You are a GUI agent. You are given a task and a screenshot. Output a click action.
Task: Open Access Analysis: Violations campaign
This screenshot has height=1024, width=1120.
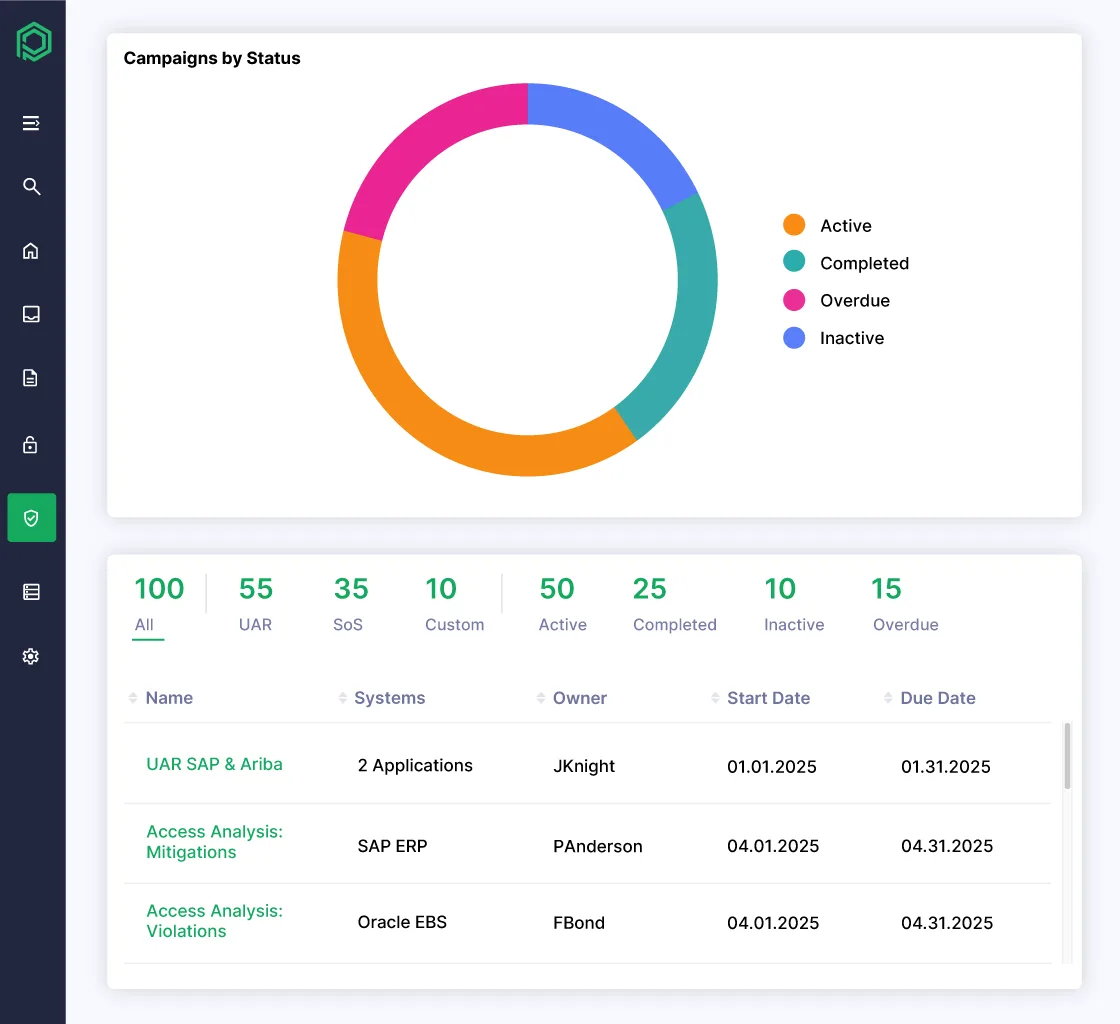(x=214, y=921)
